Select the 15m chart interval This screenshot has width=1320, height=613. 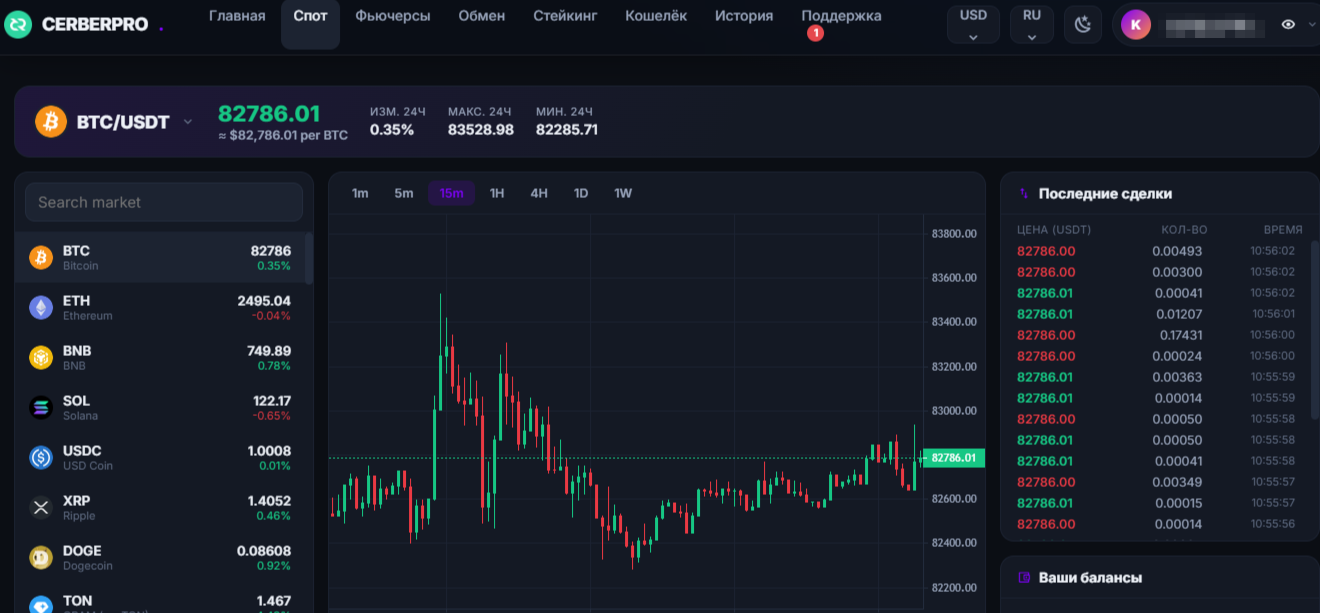[x=451, y=193]
